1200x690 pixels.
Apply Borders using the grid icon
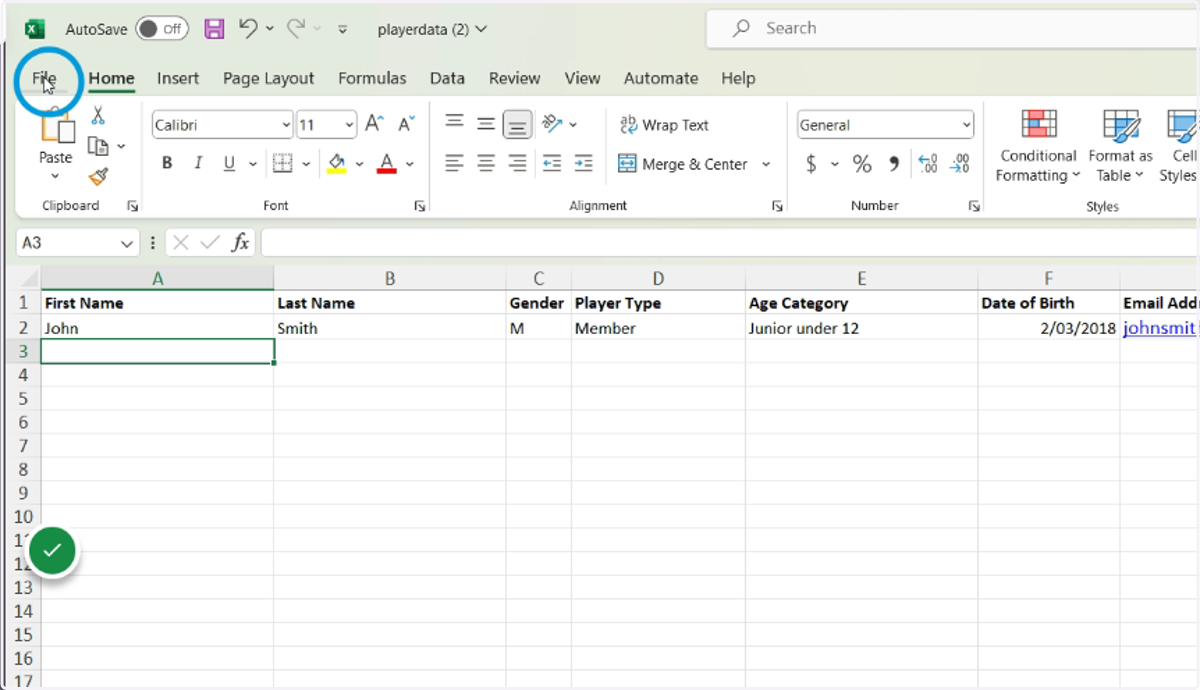(282, 164)
